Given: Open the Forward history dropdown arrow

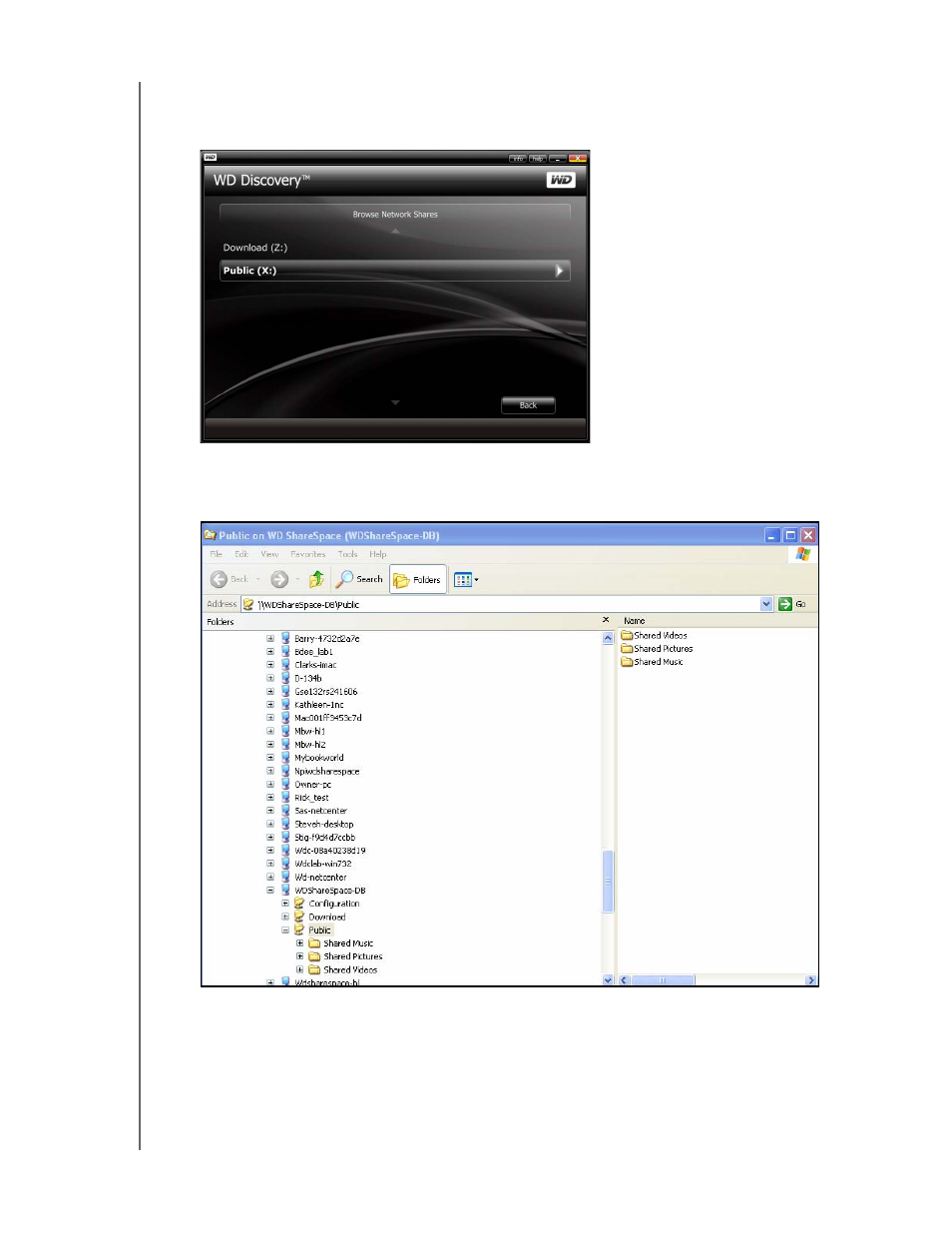Looking at the screenshot, I should tap(296, 579).
